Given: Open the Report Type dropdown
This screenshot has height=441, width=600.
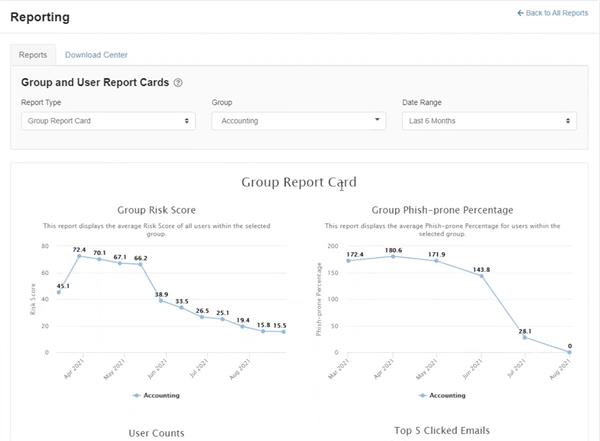Looking at the screenshot, I should 108,121.
